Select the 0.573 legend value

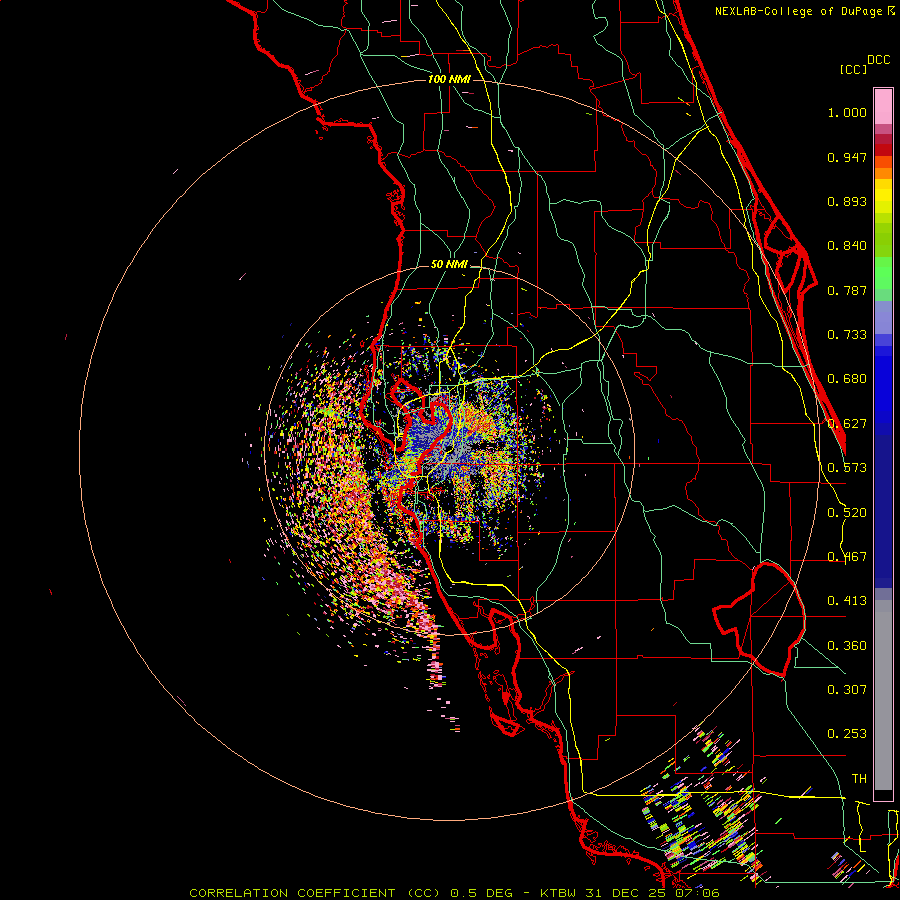[847, 468]
